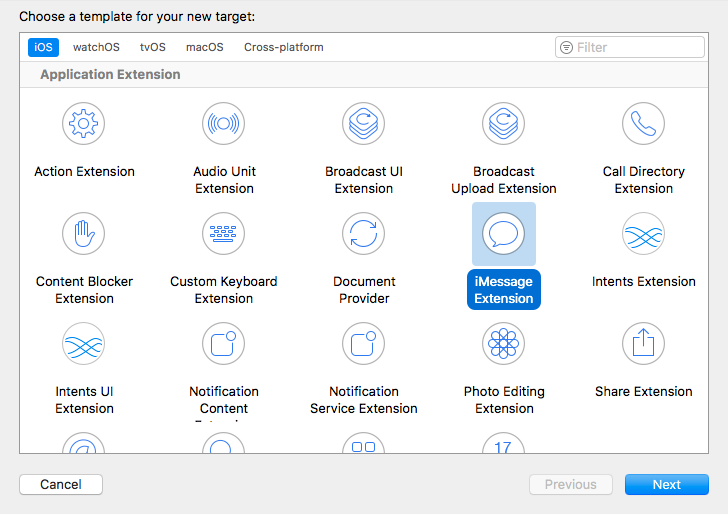This screenshot has height=514, width=728.
Task: Select Broadcast Upload Extension icon
Action: tap(504, 125)
